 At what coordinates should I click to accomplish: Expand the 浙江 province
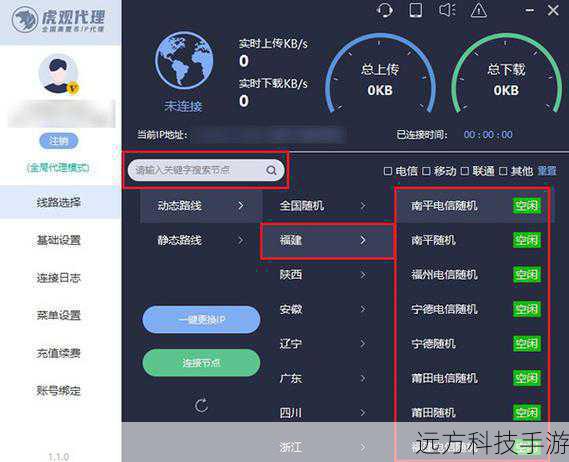pos(327,447)
